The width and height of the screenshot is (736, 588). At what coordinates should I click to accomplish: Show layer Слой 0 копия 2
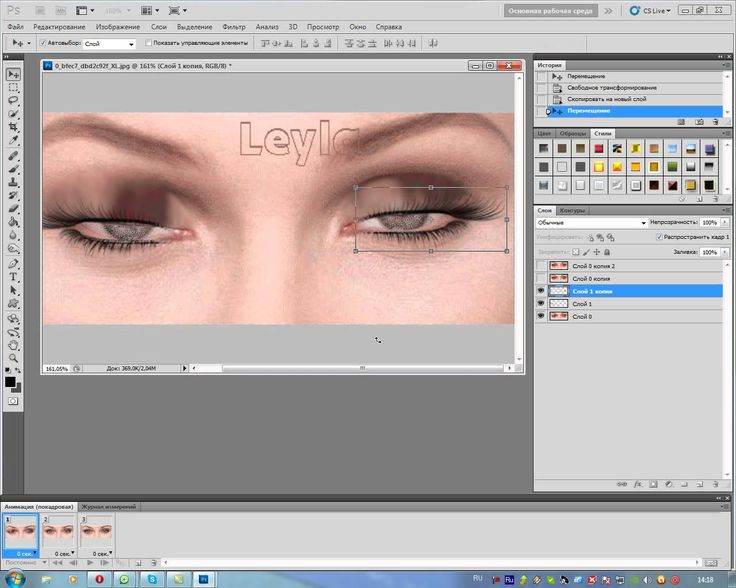tap(541, 266)
